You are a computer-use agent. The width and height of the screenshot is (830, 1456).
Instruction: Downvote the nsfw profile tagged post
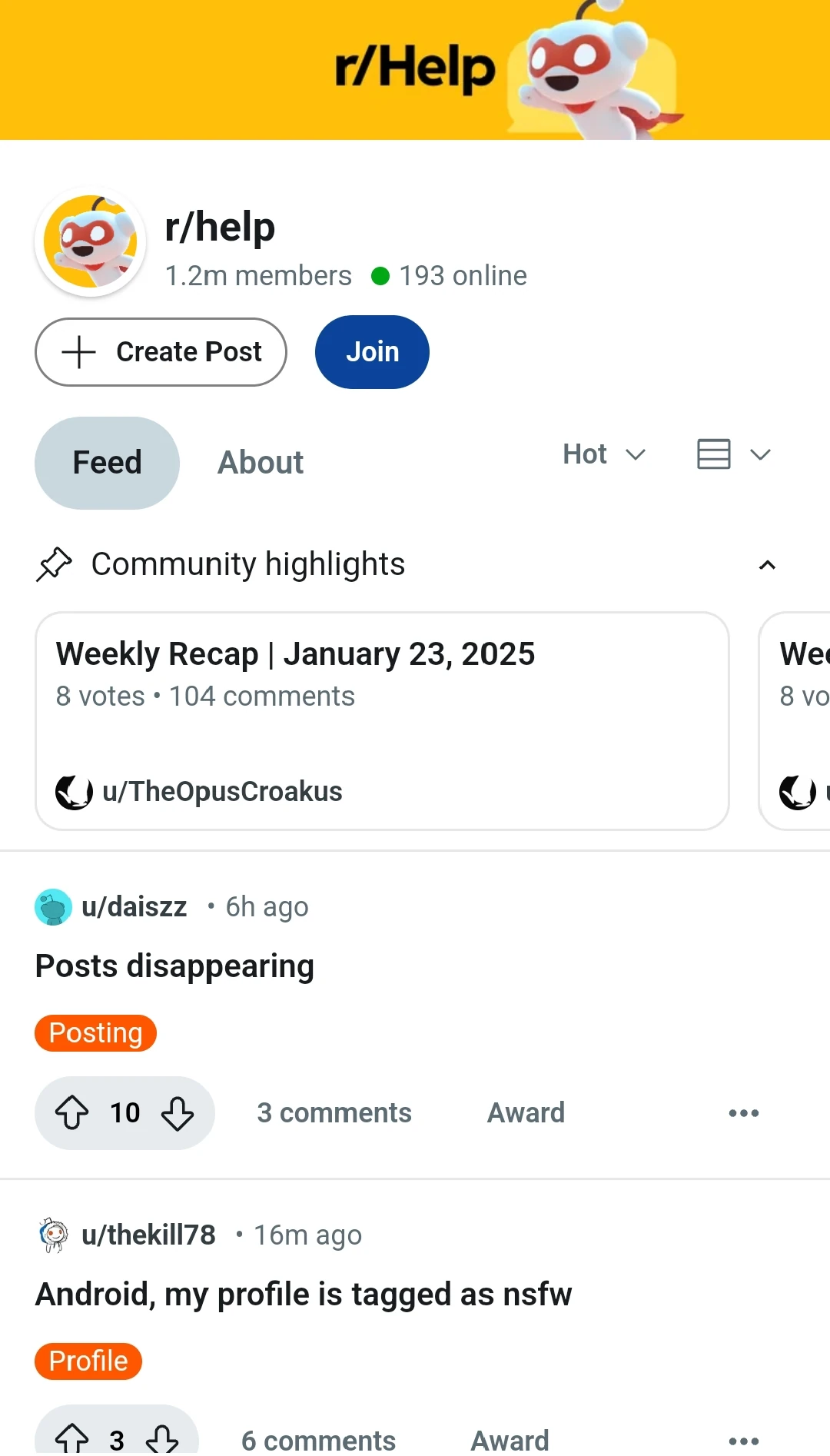coord(163,1438)
